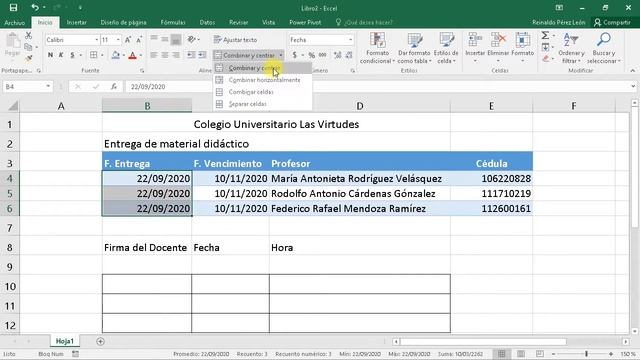Decrease font size with the small A icon
640x360 pixels.
(x=139, y=40)
